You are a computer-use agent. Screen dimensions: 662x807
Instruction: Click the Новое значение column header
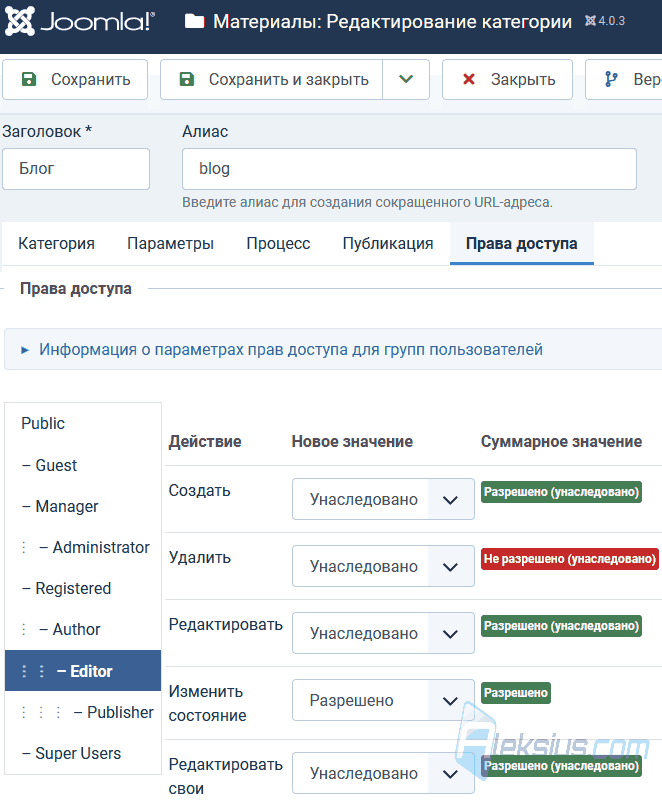click(352, 442)
